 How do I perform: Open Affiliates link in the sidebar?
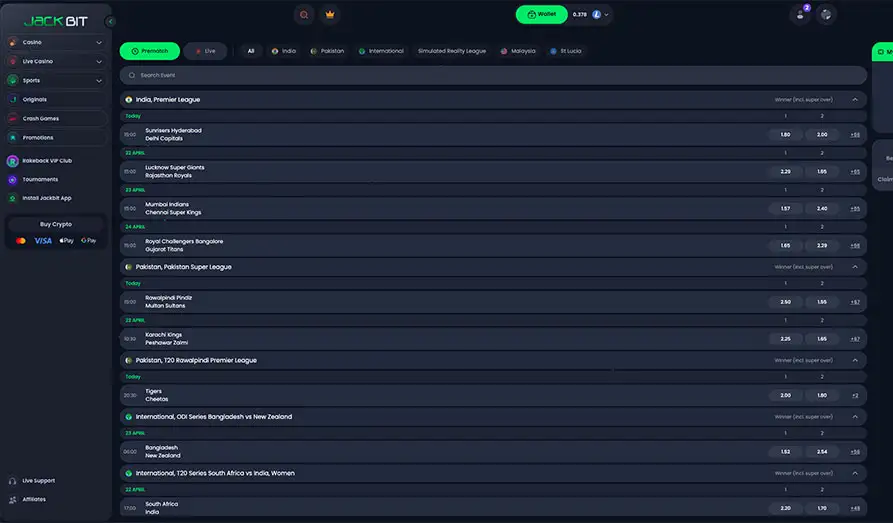click(27, 500)
